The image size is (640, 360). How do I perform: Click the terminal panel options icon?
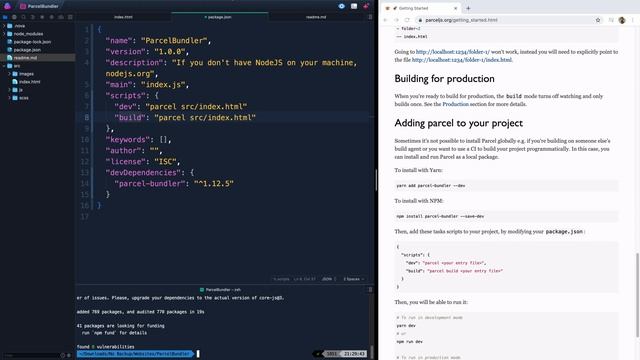click(370, 290)
